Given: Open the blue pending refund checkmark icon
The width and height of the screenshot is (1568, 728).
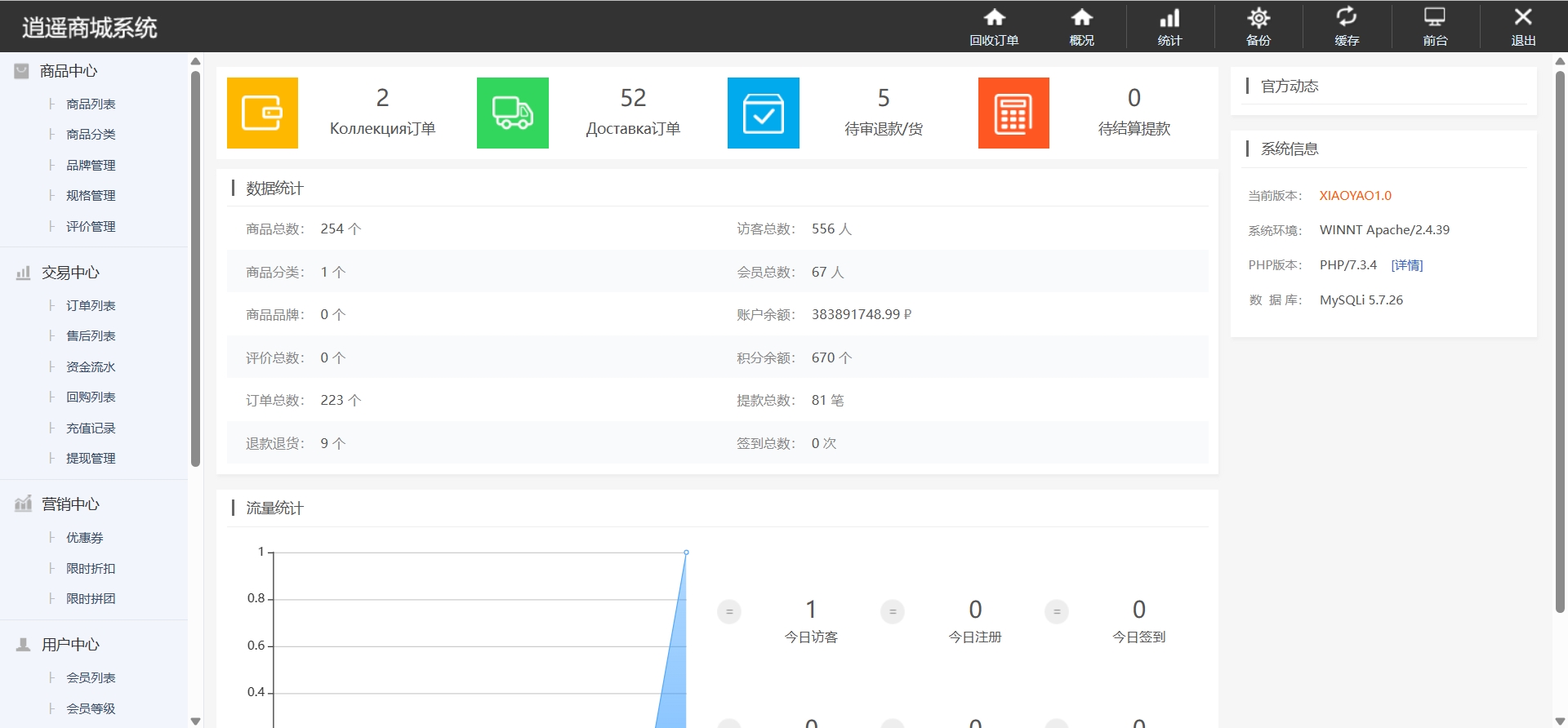Looking at the screenshot, I should click(x=763, y=113).
